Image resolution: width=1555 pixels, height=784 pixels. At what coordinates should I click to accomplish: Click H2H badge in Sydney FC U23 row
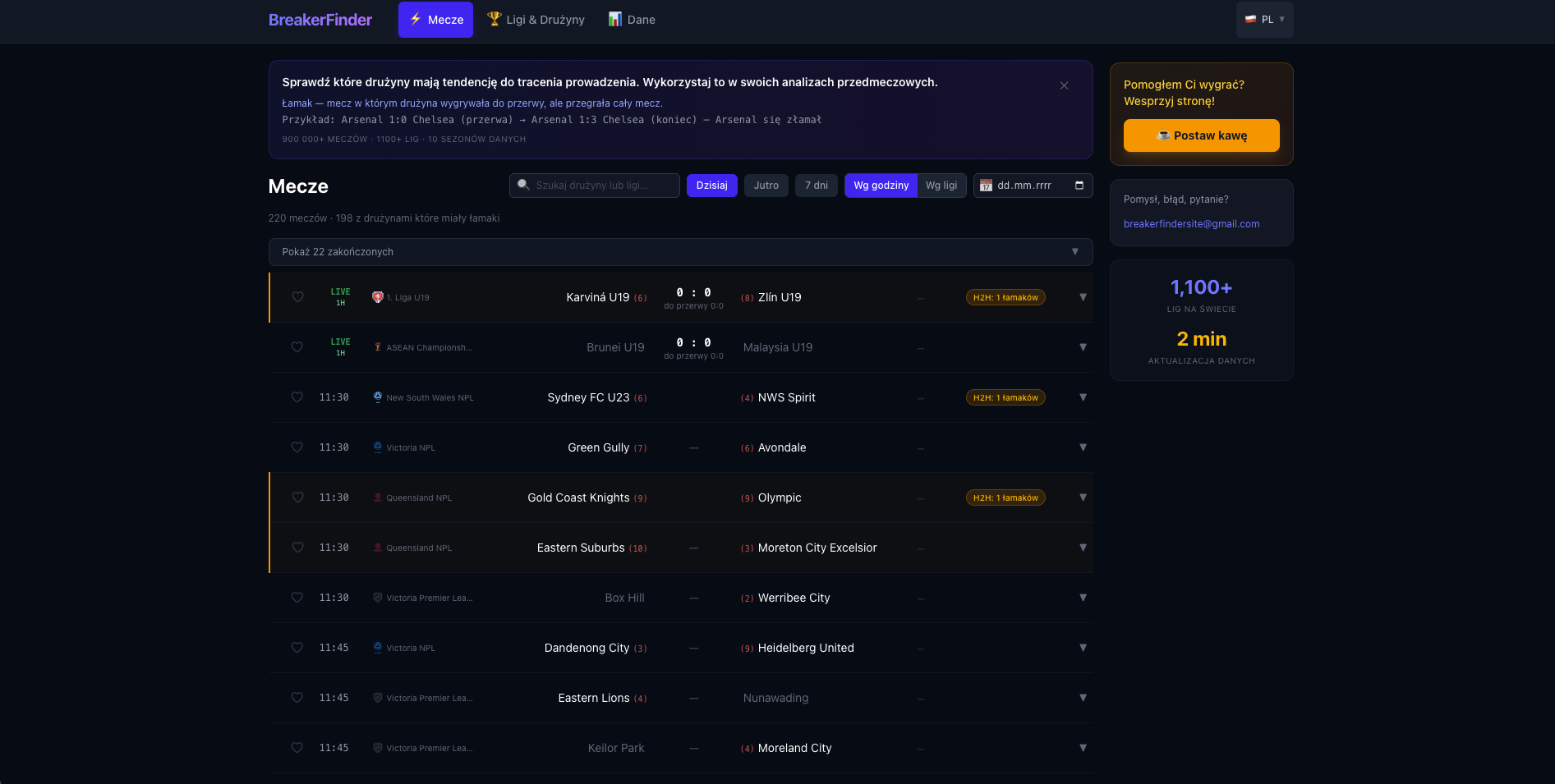(x=1005, y=397)
